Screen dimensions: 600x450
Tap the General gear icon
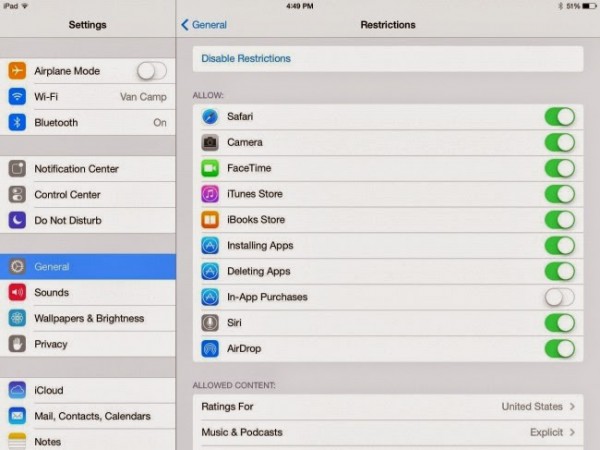tap(17, 267)
